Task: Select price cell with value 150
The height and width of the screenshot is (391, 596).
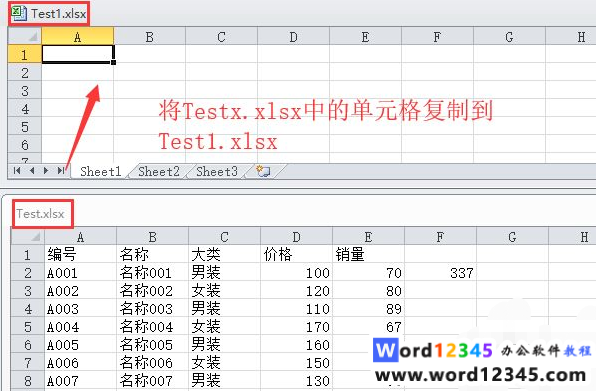Action: (296, 363)
